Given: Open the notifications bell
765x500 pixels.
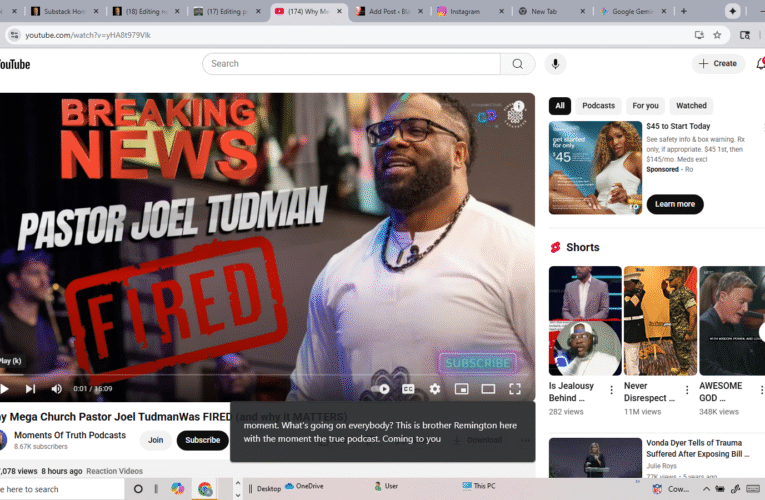Looking at the screenshot, I should pos(760,63).
